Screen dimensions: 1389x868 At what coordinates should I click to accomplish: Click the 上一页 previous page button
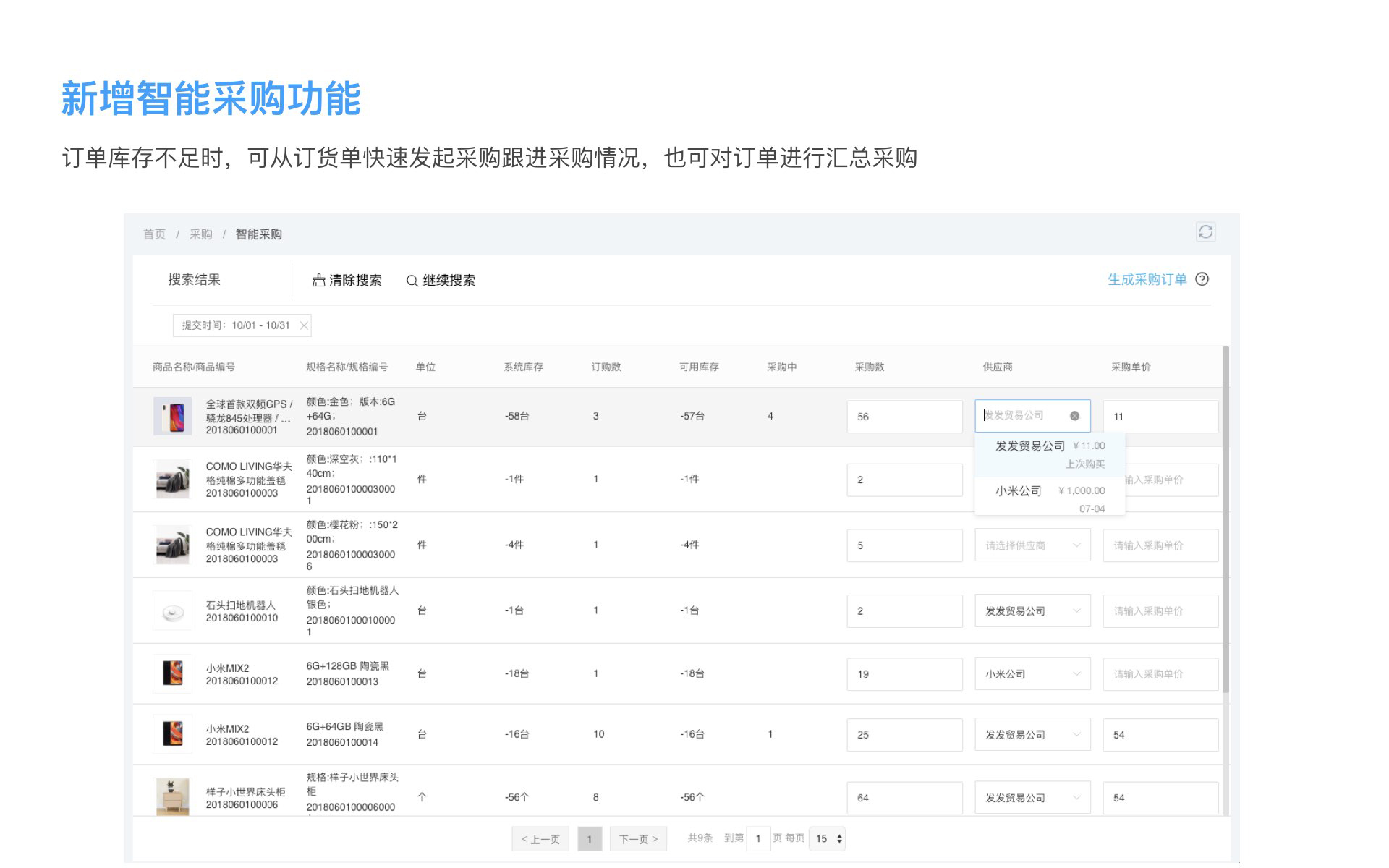[x=540, y=839]
